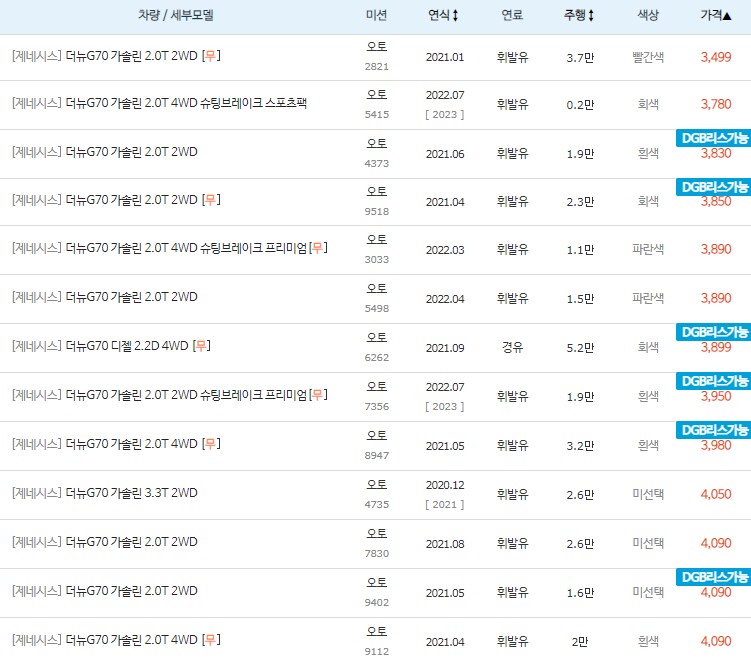751x660 pixels.
Task: Click the 2021.08 year cell
Action: [445, 544]
